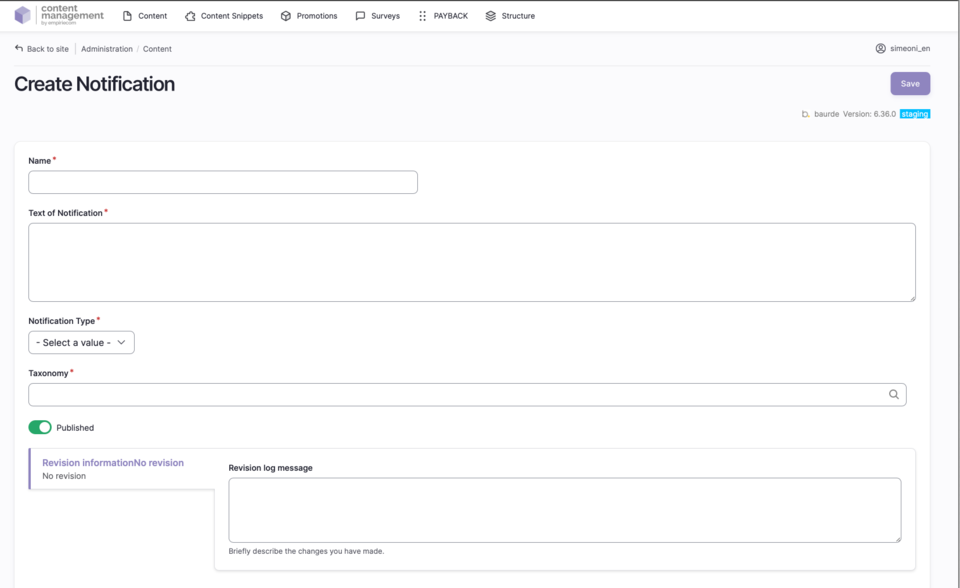The image size is (960, 588).
Task: Open the Administration breadcrumb link
Action: pyautogui.click(x=106, y=48)
